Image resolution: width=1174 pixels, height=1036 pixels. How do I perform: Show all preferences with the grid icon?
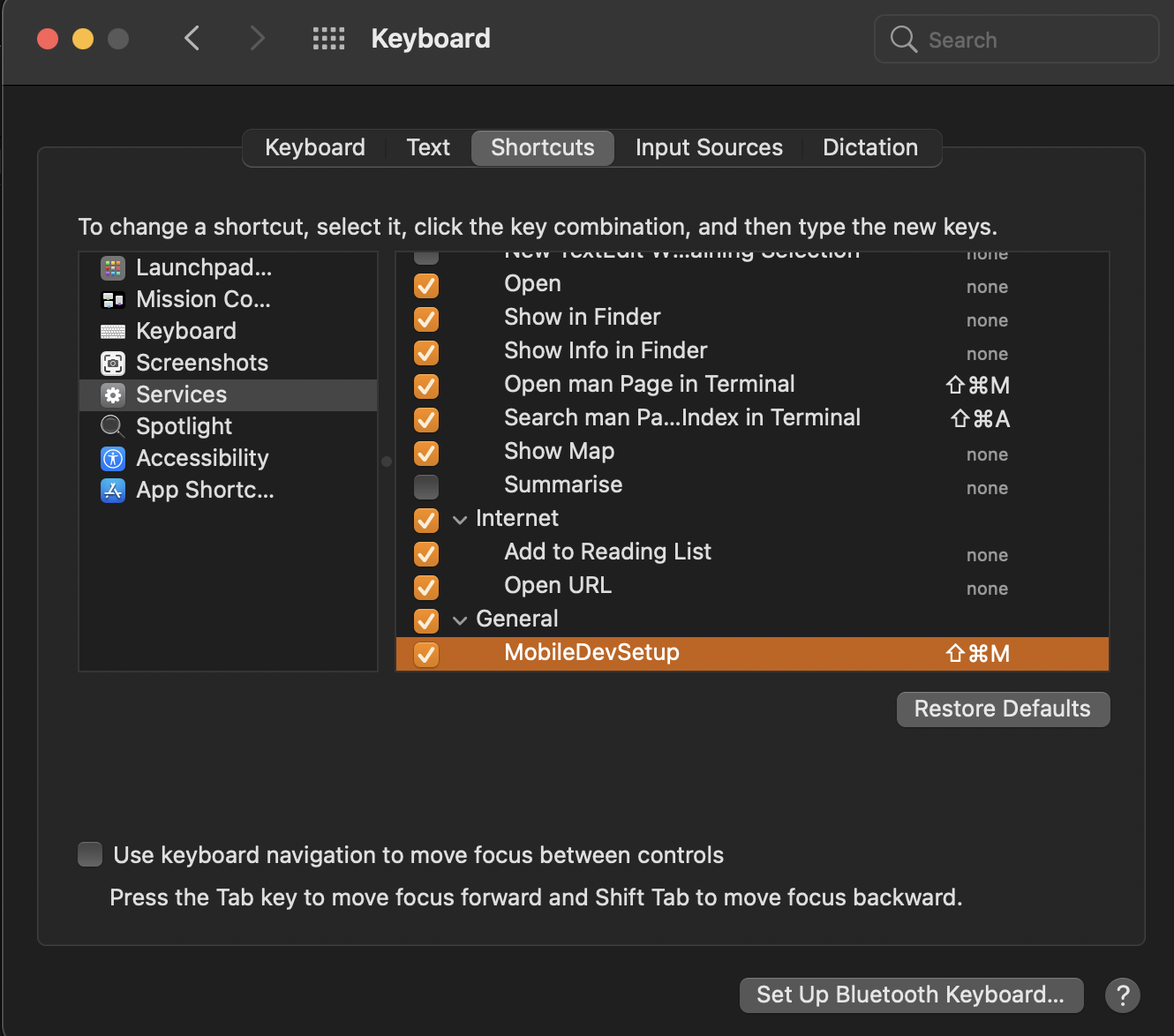pyautogui.click(x=328, y=39)
